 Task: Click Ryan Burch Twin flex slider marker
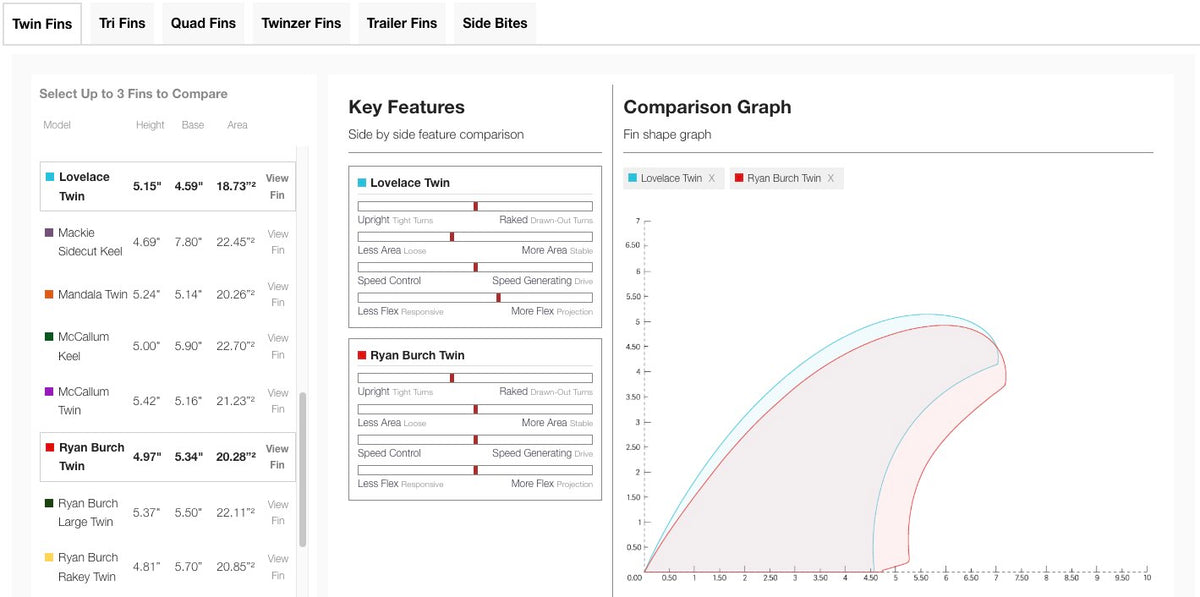tap(476, 470)
